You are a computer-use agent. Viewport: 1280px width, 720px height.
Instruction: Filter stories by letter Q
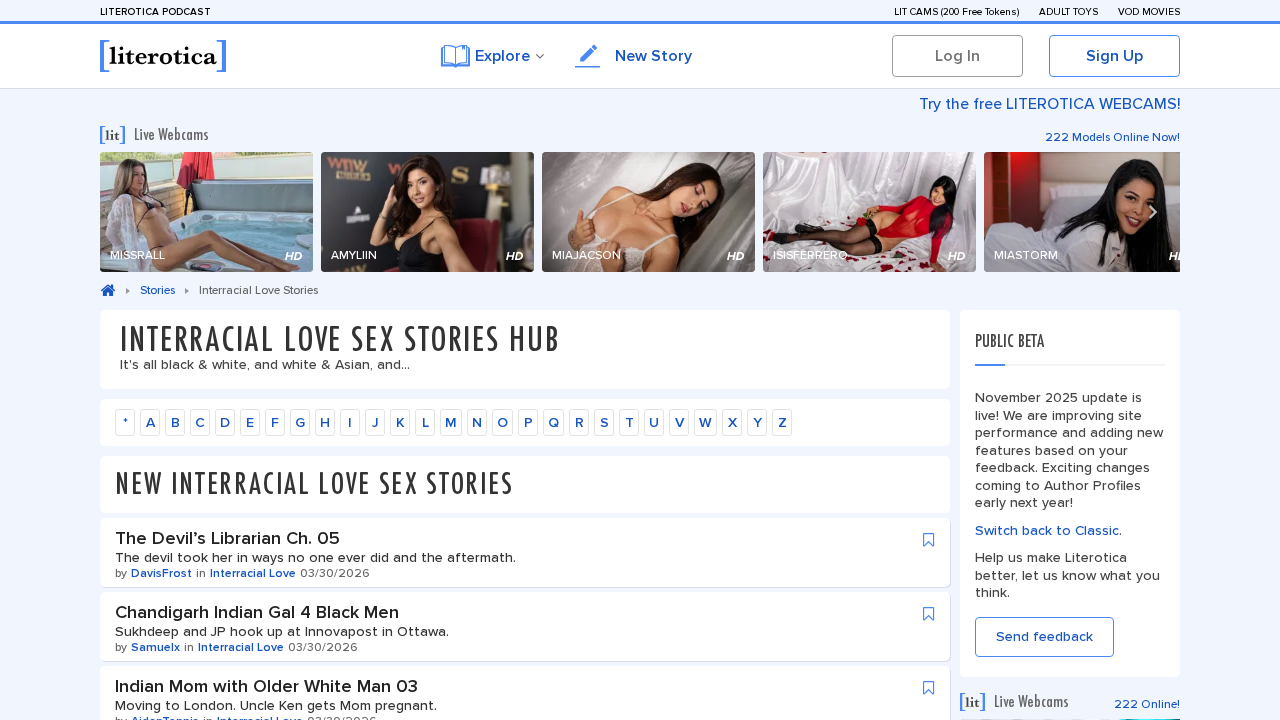[x=553, y=422]
